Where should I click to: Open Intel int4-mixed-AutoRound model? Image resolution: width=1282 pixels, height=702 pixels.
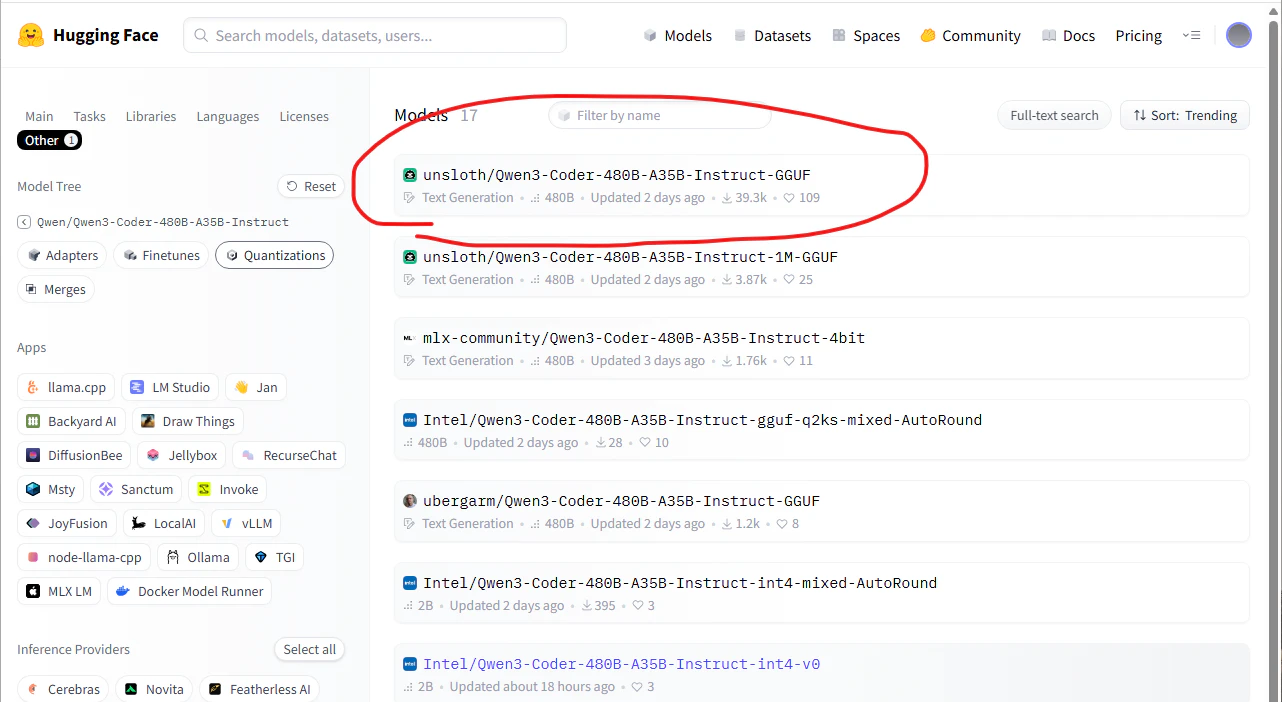click(x=822, y=593)
